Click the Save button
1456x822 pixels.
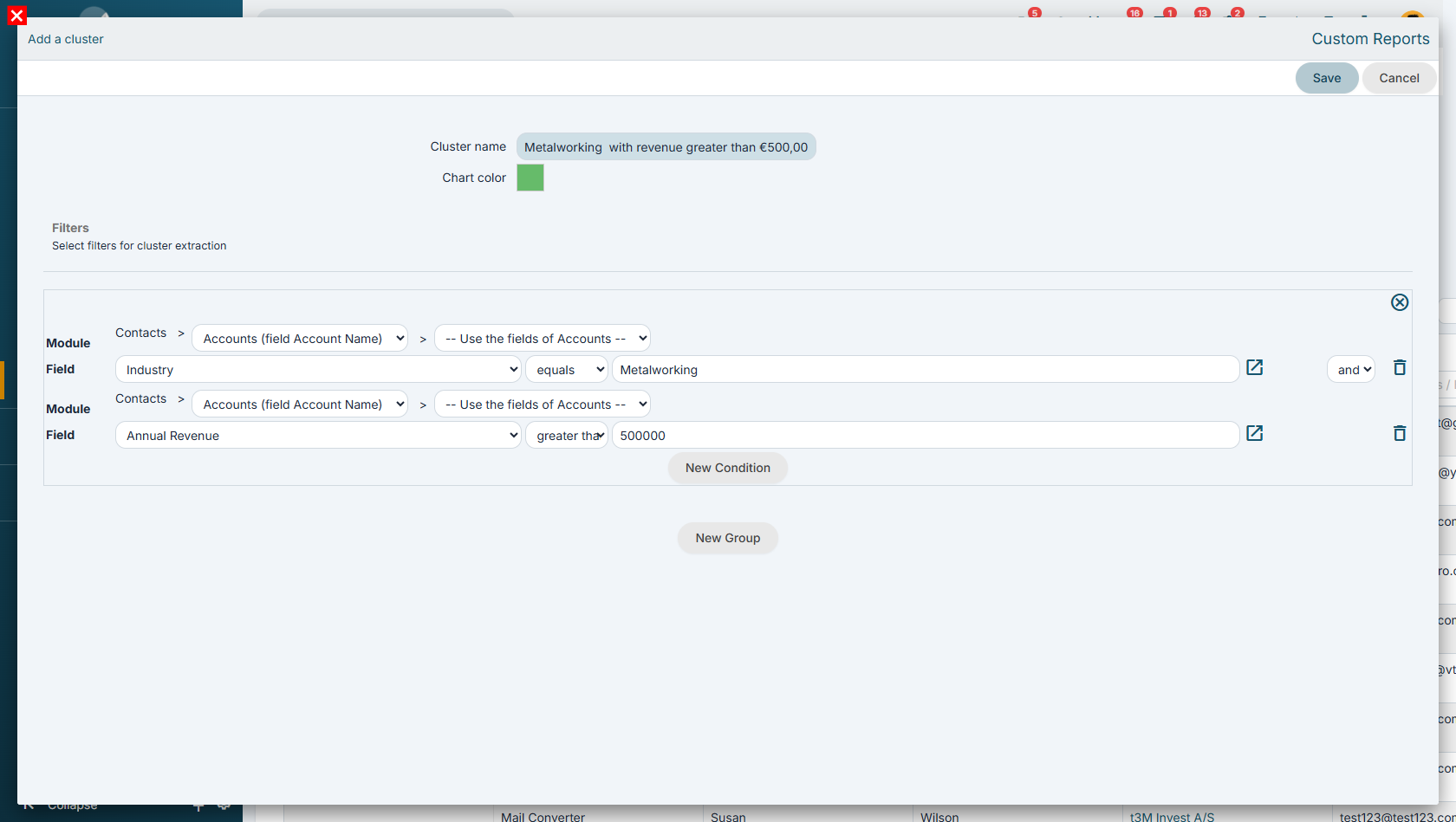[1327, 78]
